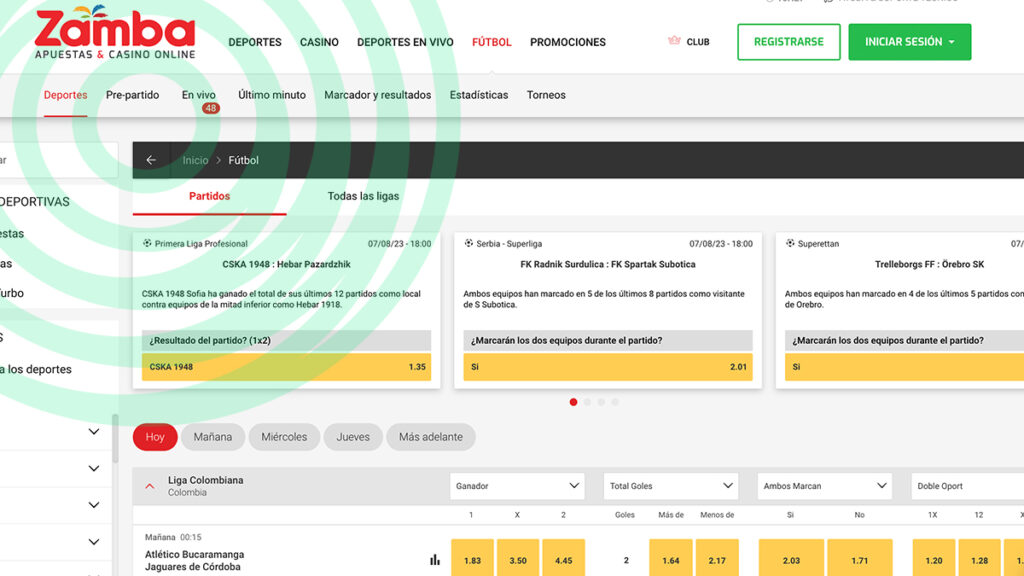The width and height of the screenshot is (1024, 576).
Task: Select draw odds 3.50
Action: 518,560
